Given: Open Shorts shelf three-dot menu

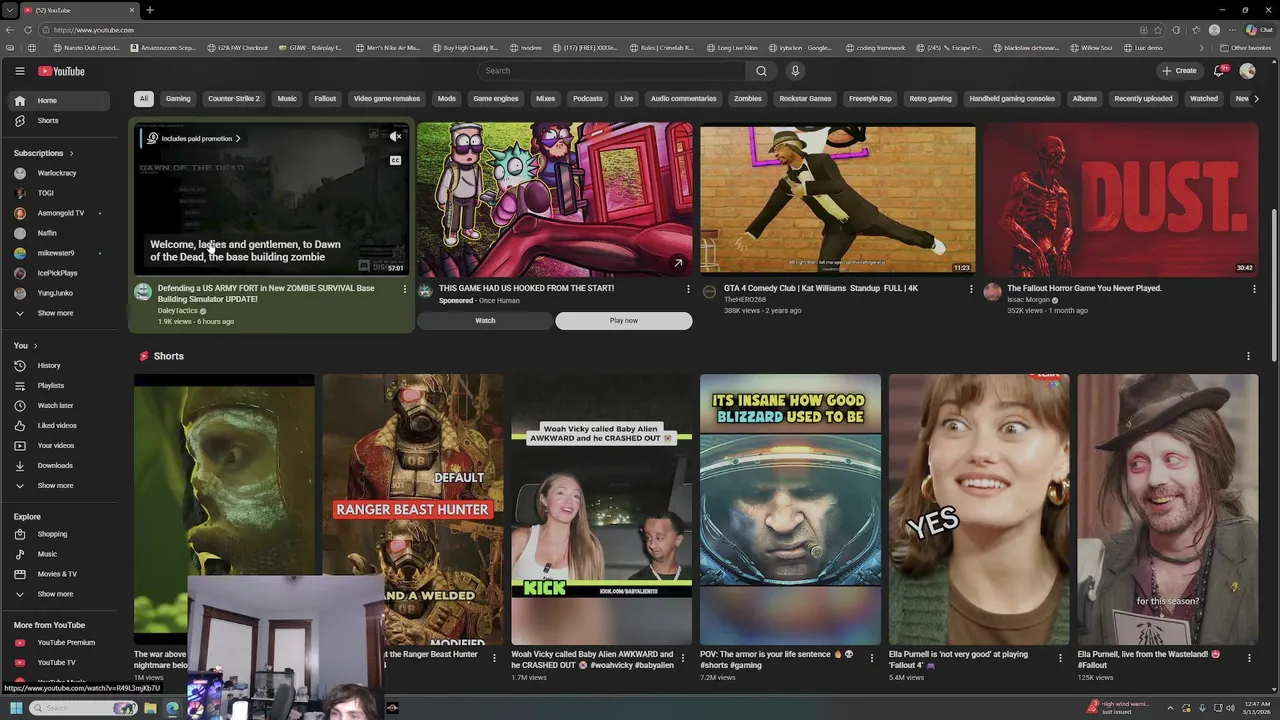Looking at the screenshot, I should pyautogui.click(x=1248, y=356).
